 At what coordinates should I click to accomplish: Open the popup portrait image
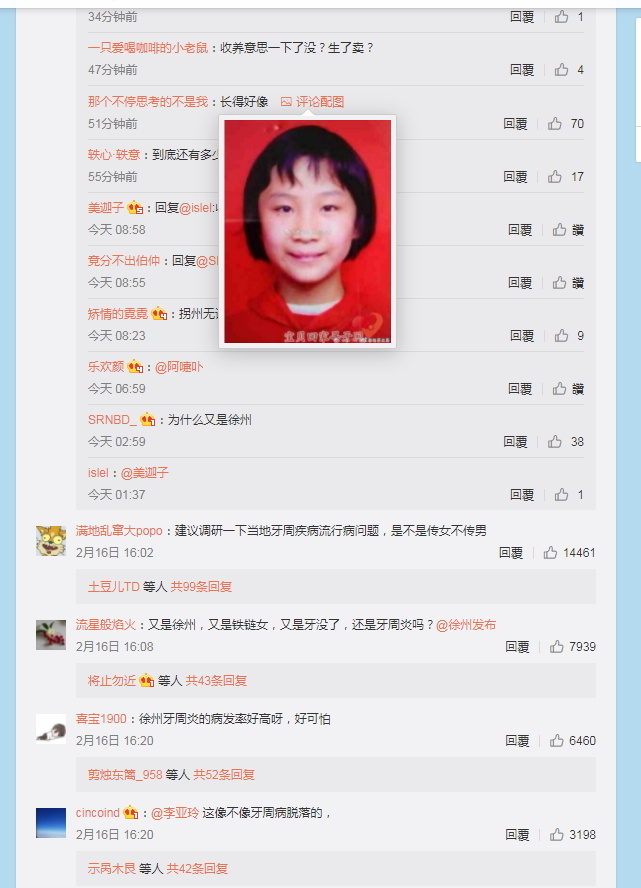tap(307, 231)
